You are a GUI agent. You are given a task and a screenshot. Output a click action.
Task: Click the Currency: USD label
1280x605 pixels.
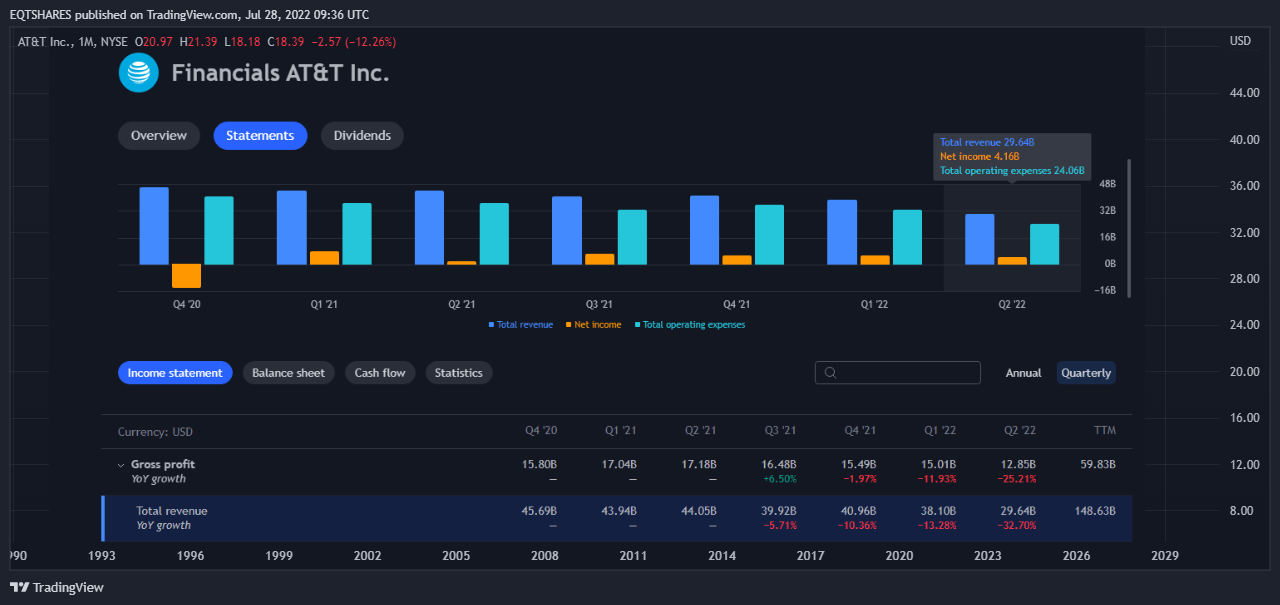(x=155, y=432)
